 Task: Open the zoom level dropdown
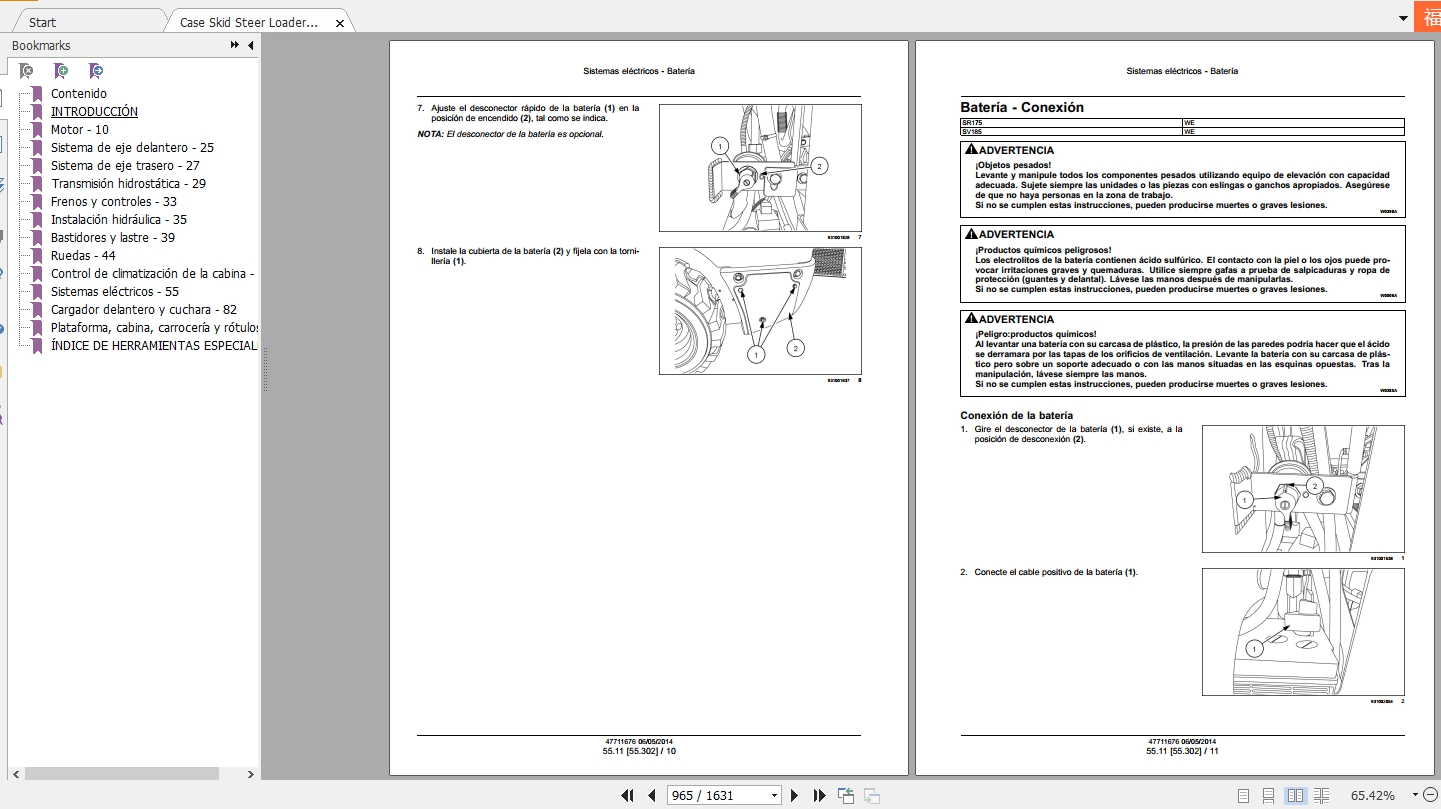[x=1414, y=794]
